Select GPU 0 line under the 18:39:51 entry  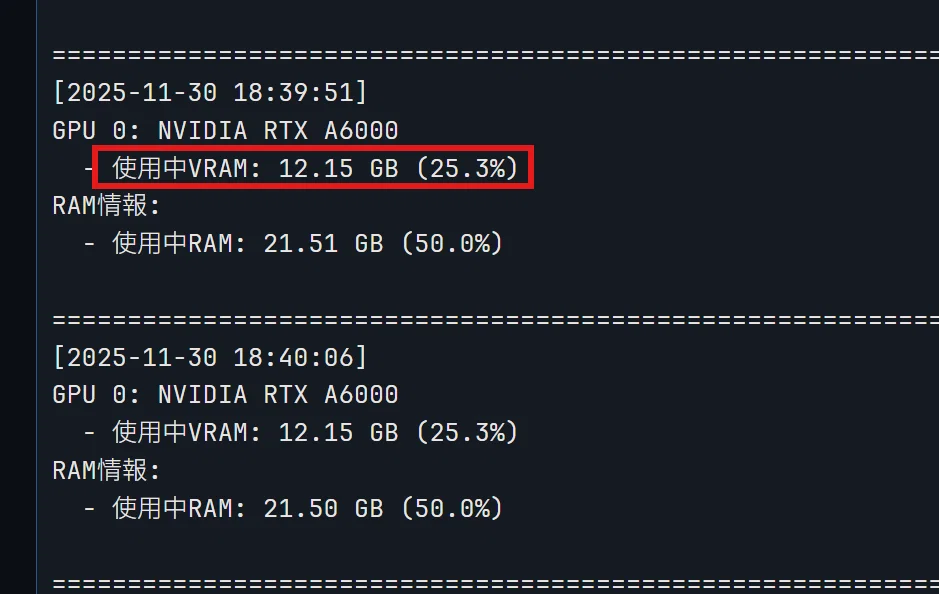[x=225, y=131]
